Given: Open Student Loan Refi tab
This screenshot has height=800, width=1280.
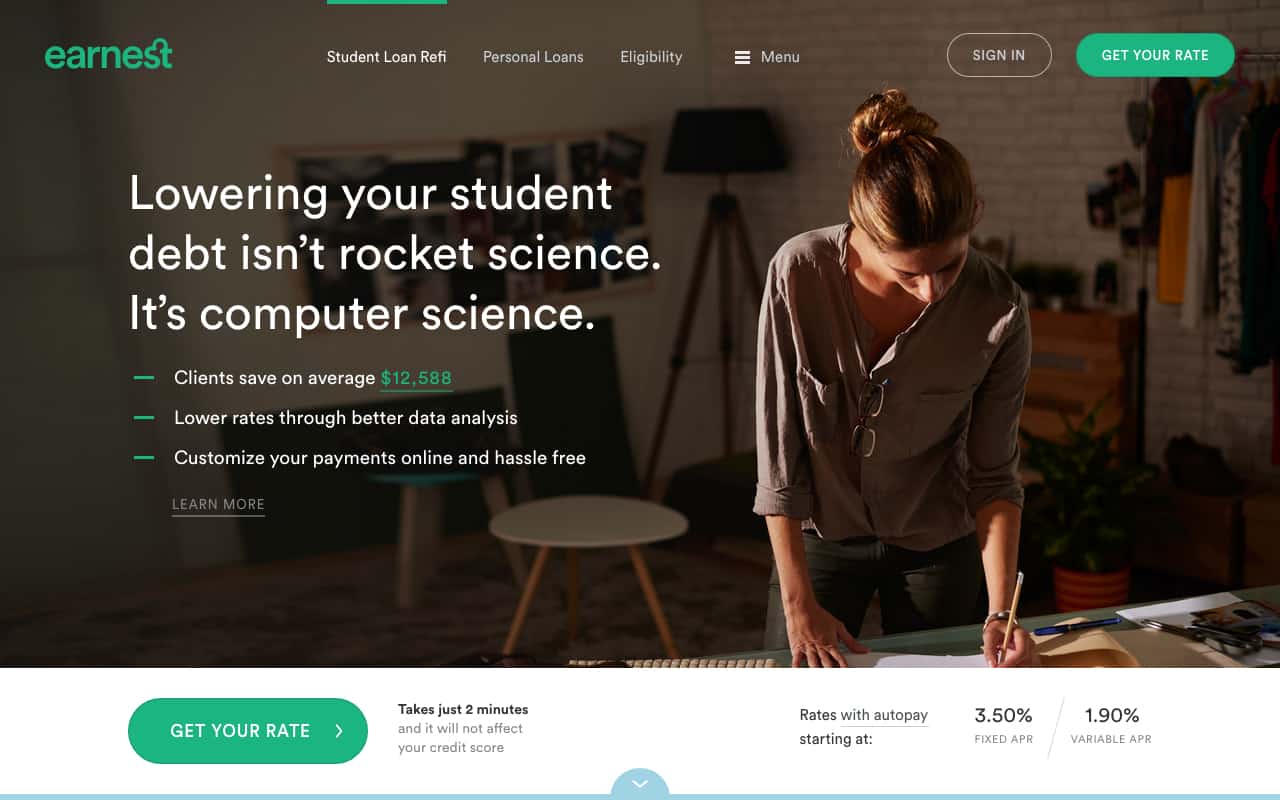Looking at the screenshot, I should 386,57.
